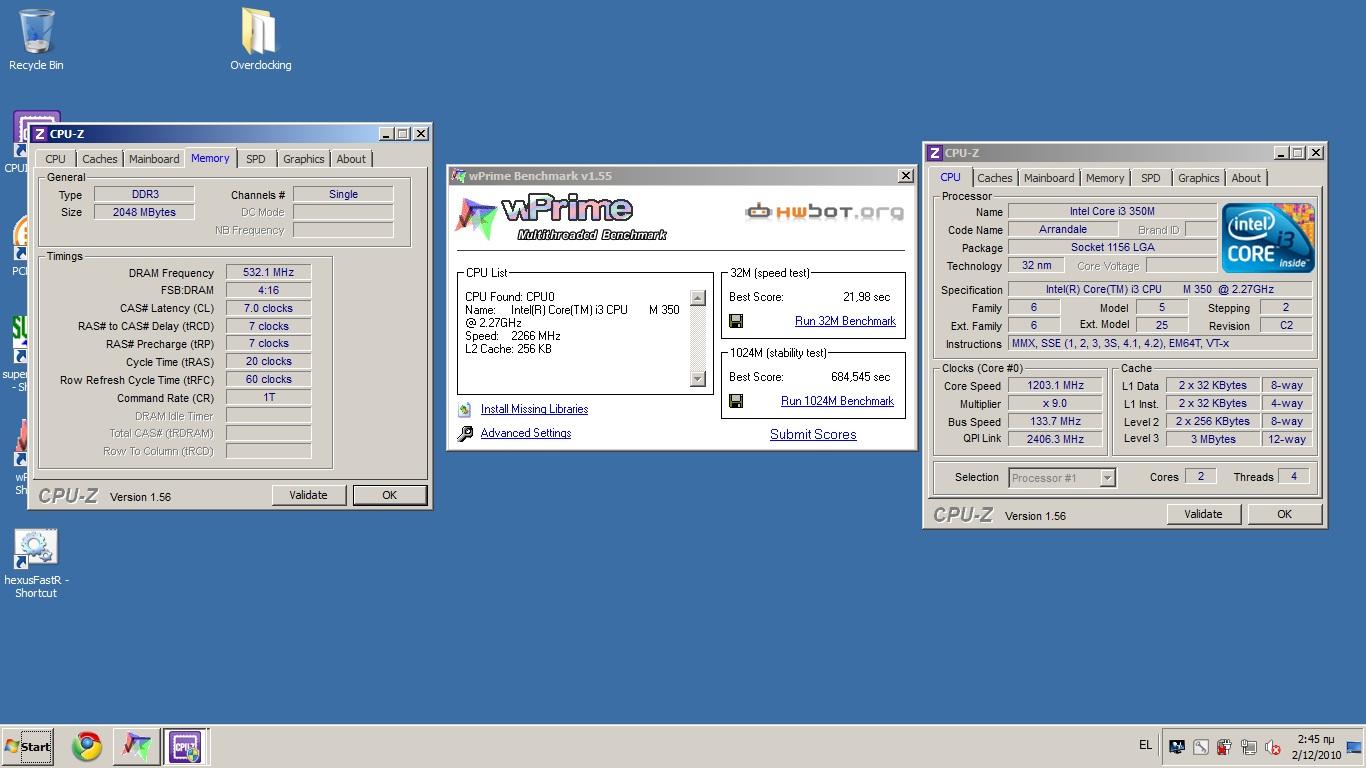
Task: Switch to Caches tab in left CPU-Z
Action: [x=100, y=159]
